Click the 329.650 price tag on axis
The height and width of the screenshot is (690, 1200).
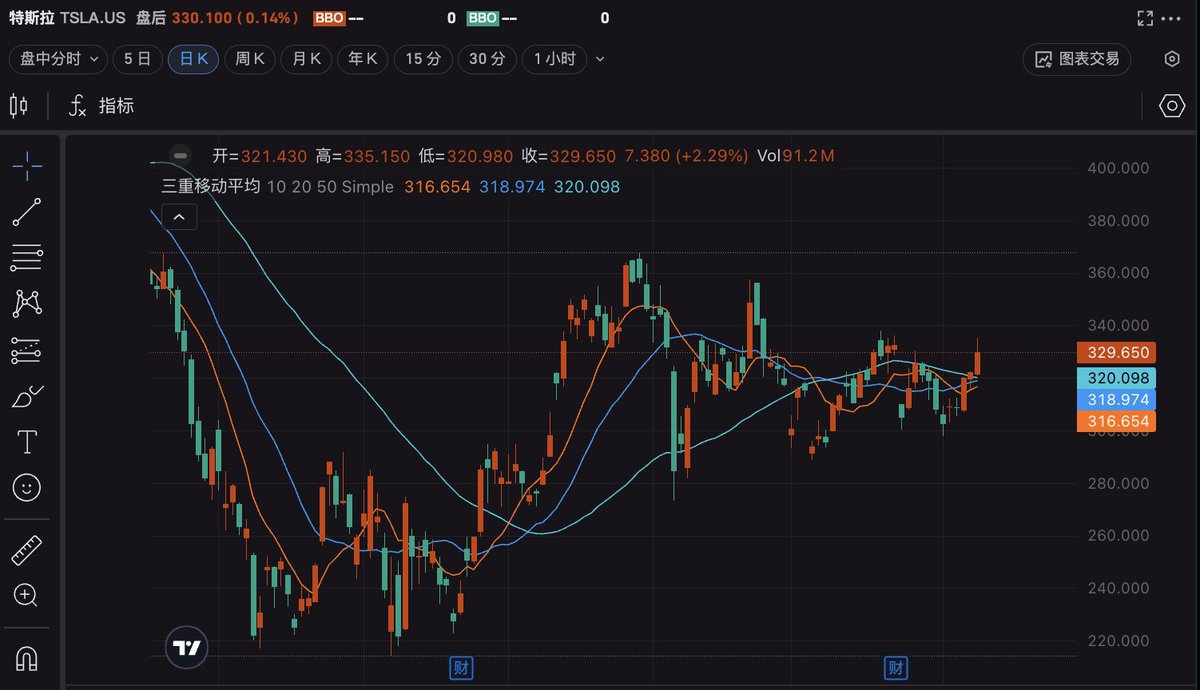click(1115, 352)
